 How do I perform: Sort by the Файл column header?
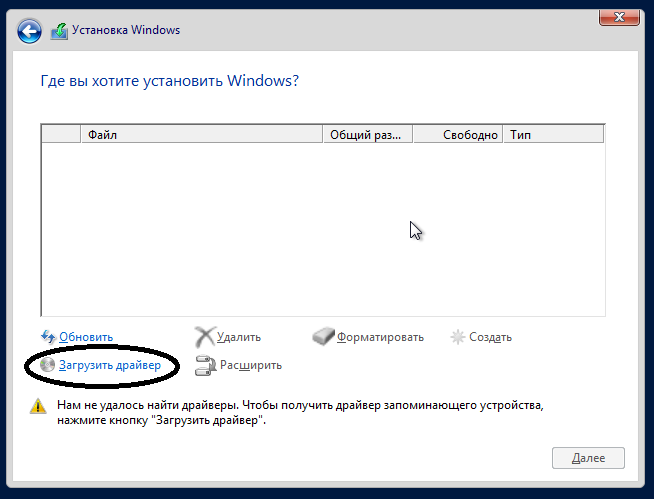(201, 135)
